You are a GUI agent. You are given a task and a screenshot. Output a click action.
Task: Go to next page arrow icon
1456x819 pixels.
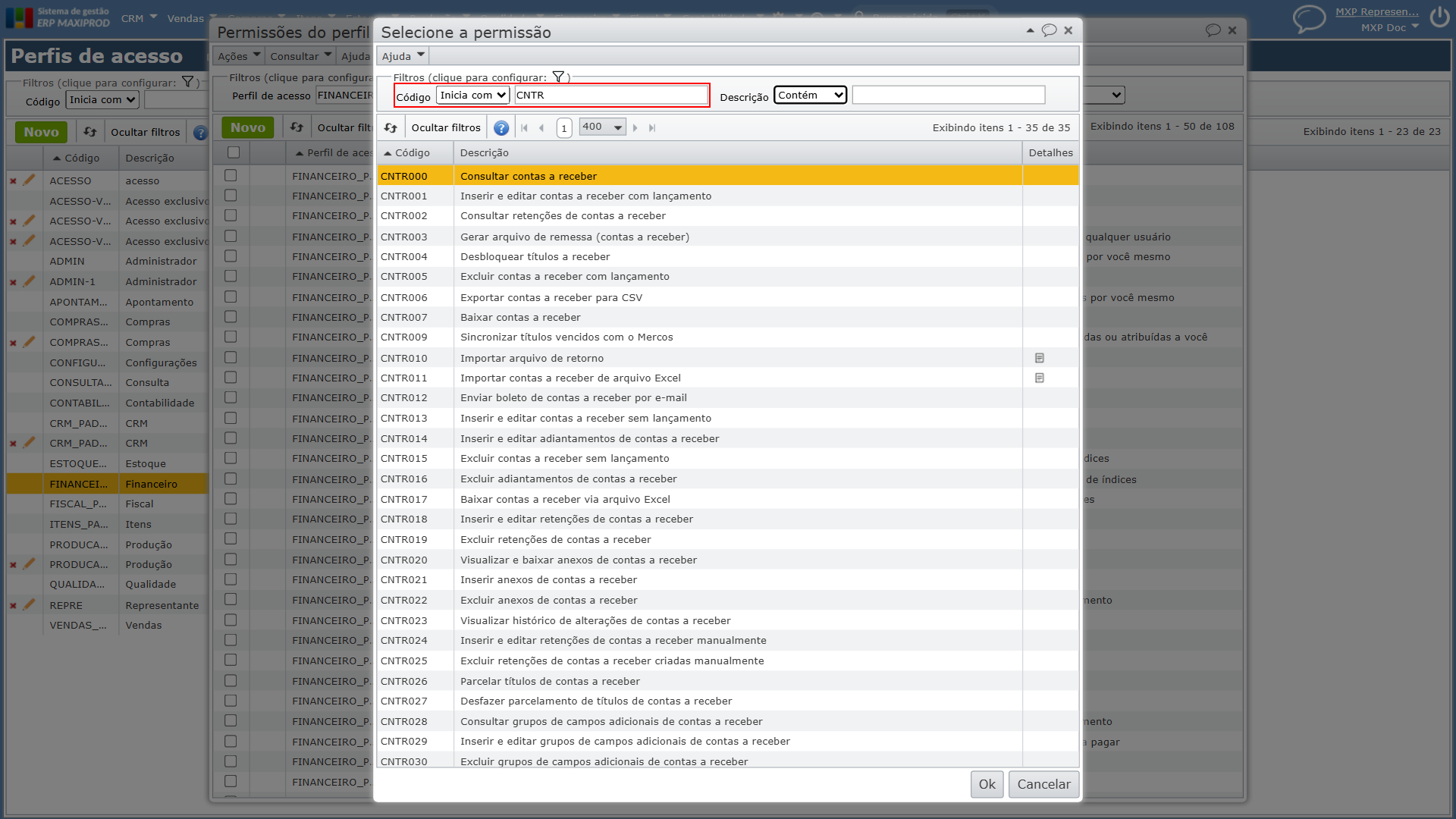point(635,127)
